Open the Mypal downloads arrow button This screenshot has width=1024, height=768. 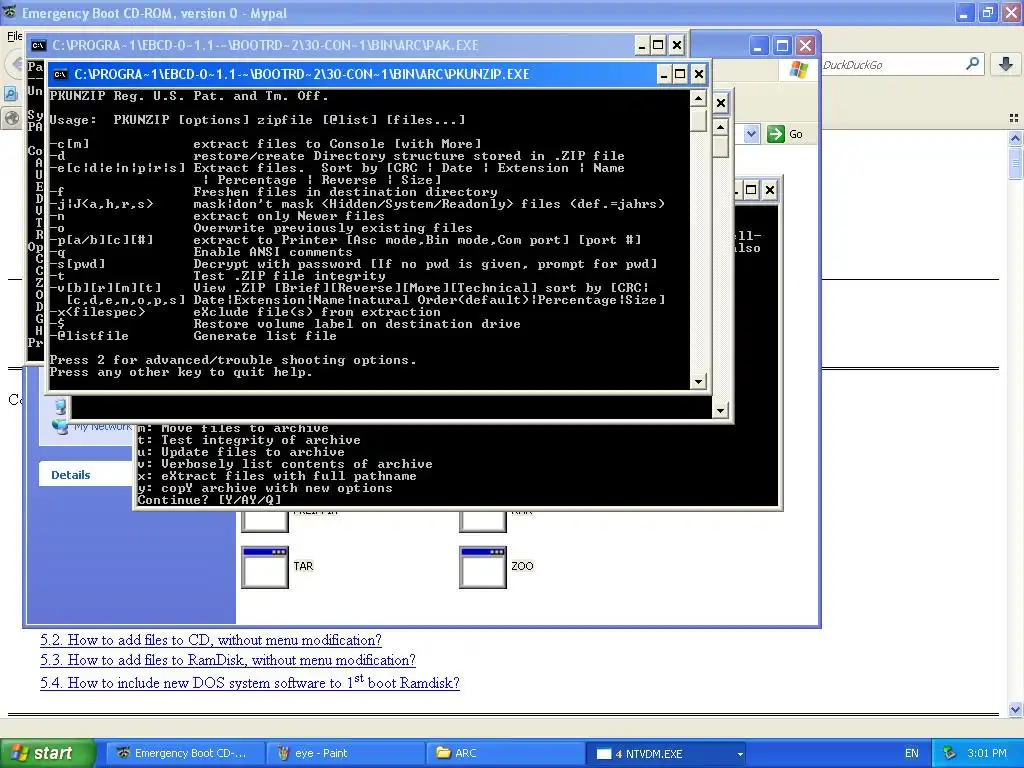point(1006,64)
